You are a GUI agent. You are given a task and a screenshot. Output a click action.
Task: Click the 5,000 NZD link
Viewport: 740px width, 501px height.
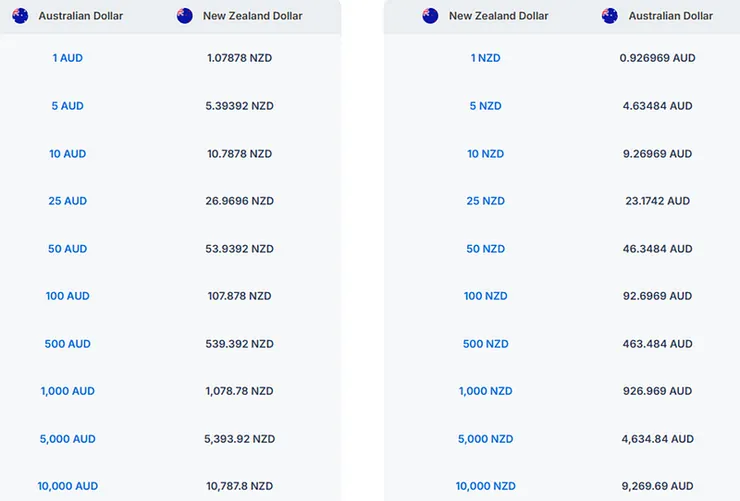tap(486, 439)
